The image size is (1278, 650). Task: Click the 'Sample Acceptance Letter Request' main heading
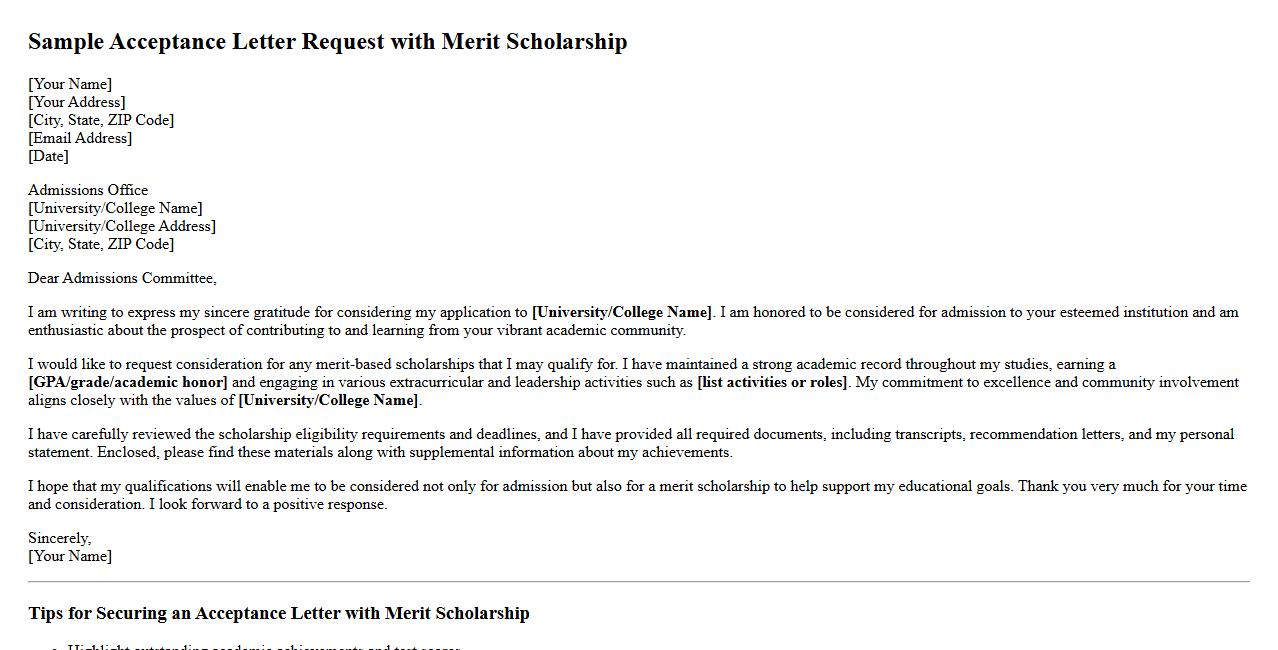coord(327,42)
